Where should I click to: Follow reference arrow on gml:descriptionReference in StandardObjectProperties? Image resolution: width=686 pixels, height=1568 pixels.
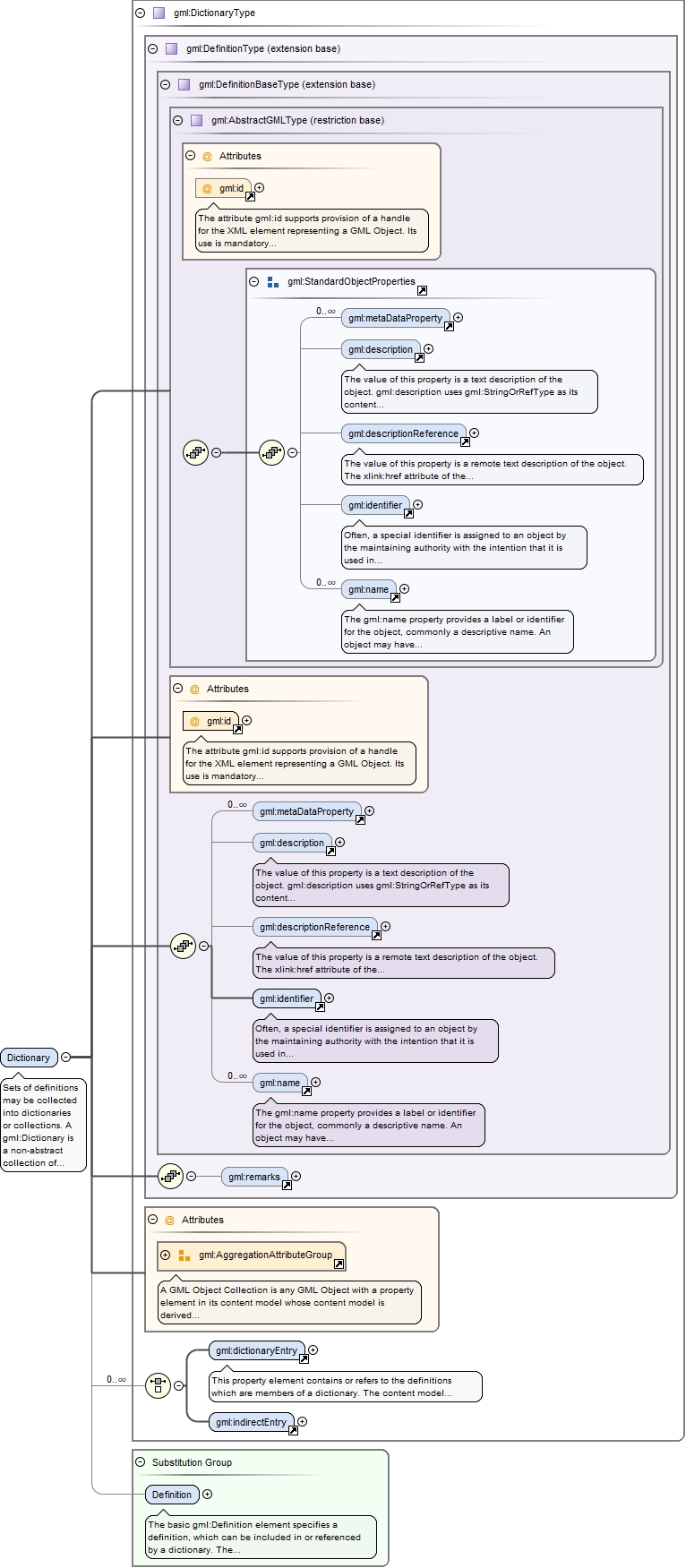click(x=465, y=441)
